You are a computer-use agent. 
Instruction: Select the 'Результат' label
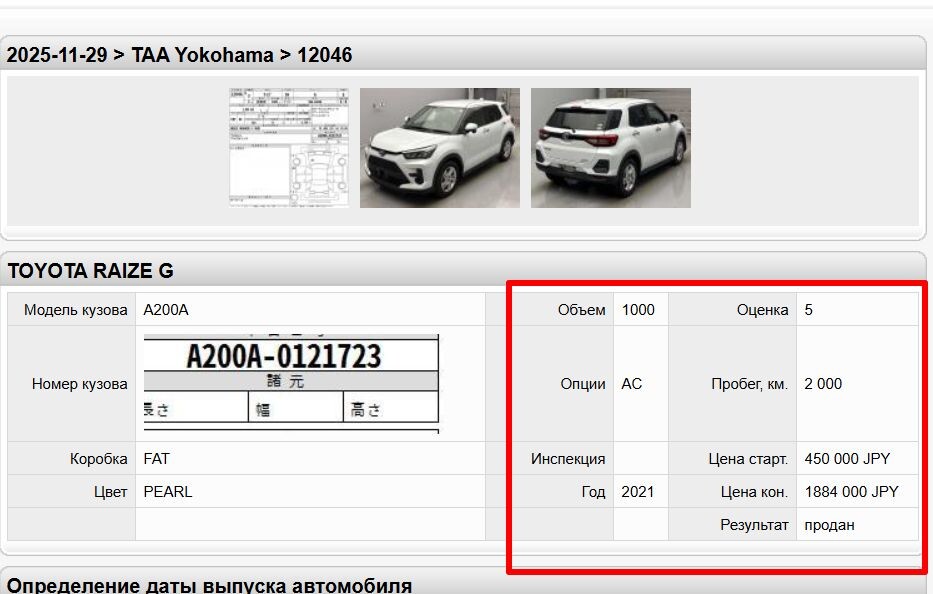(754, 525)
